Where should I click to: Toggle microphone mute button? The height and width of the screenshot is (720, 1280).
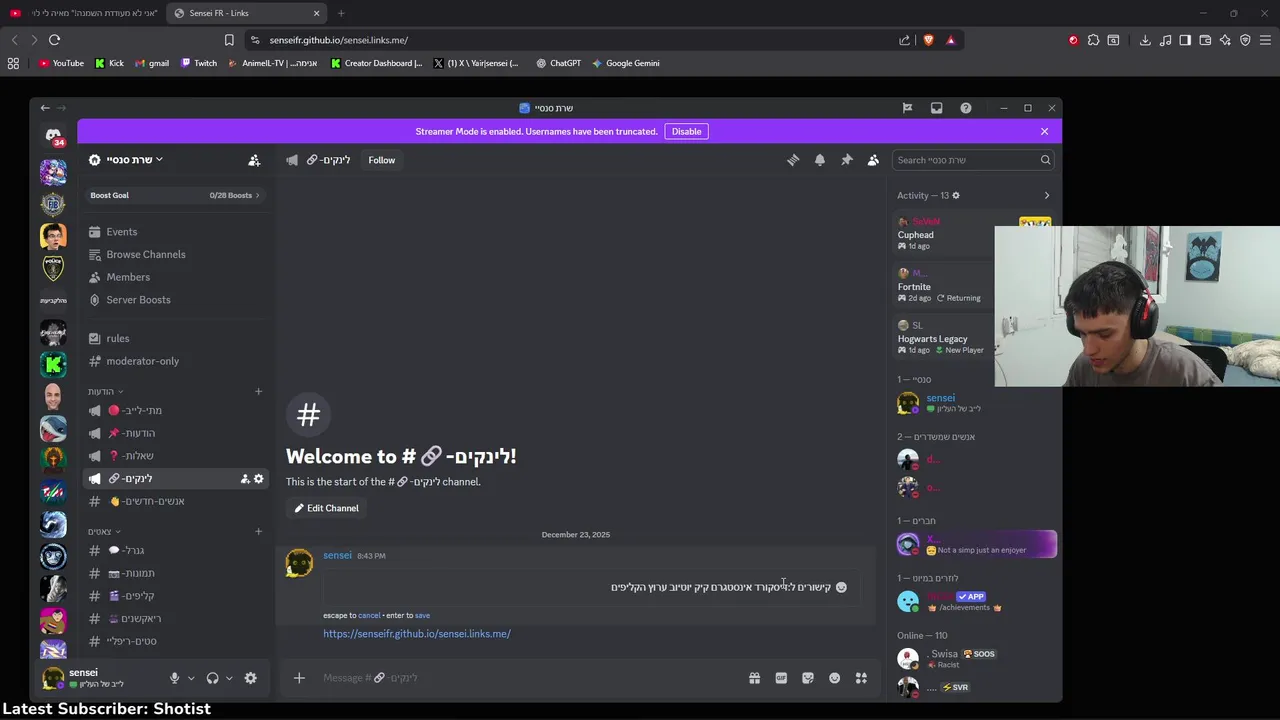point(174,678)
